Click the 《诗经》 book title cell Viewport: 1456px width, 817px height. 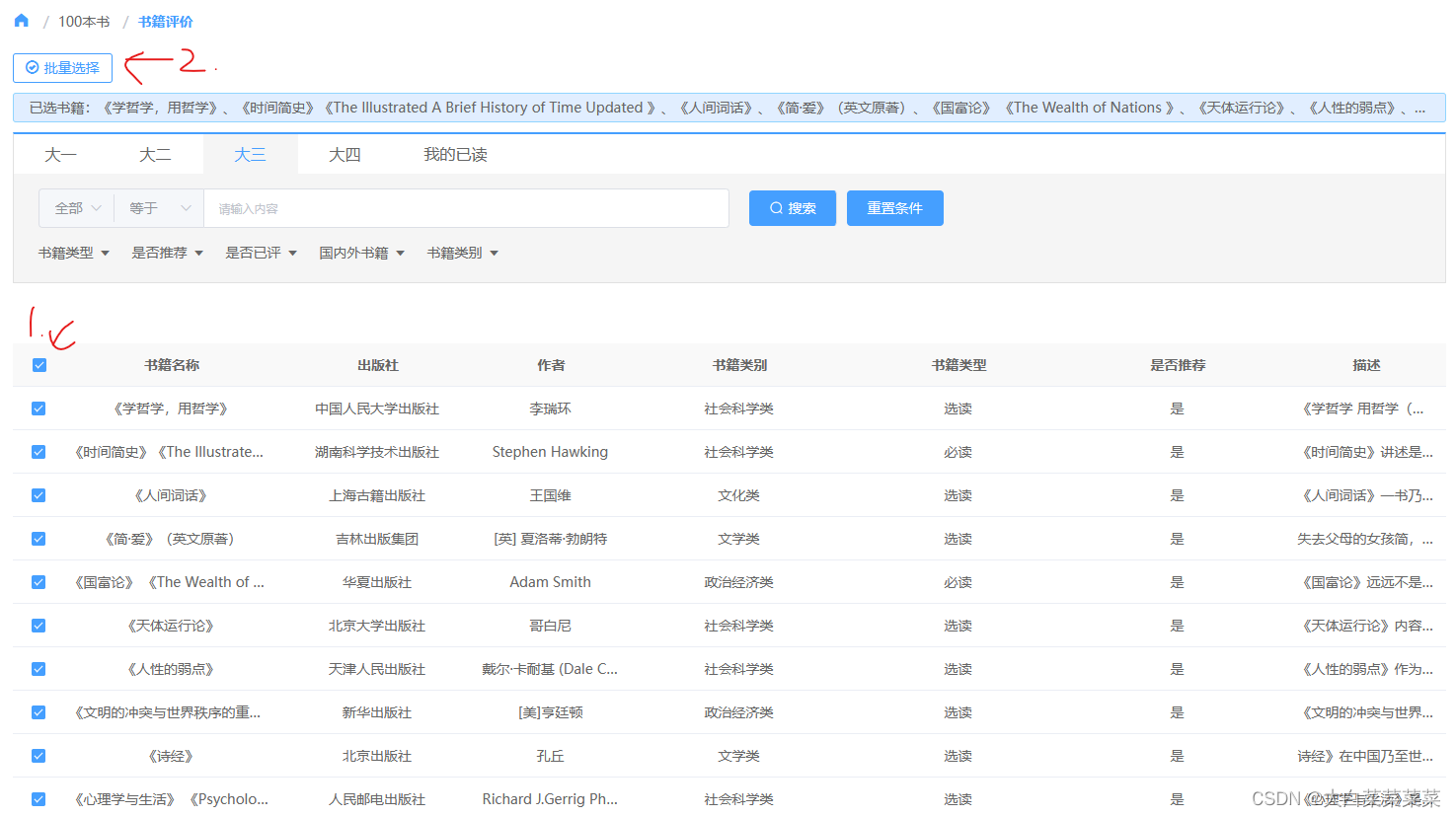click(x=171, y=756)
